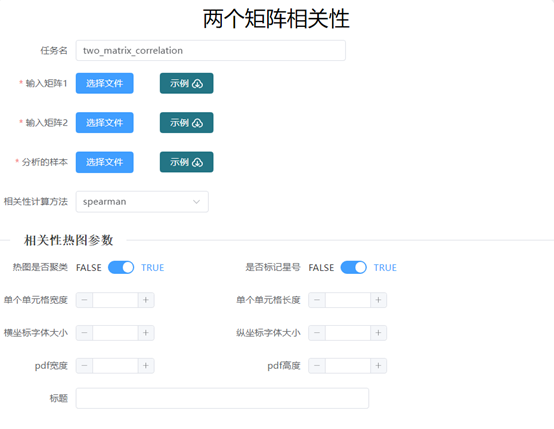Toggle the 热图是否聚类 switch
This screenshot has height=429, width=554.
pyautogui.click(x=121, y=268)
